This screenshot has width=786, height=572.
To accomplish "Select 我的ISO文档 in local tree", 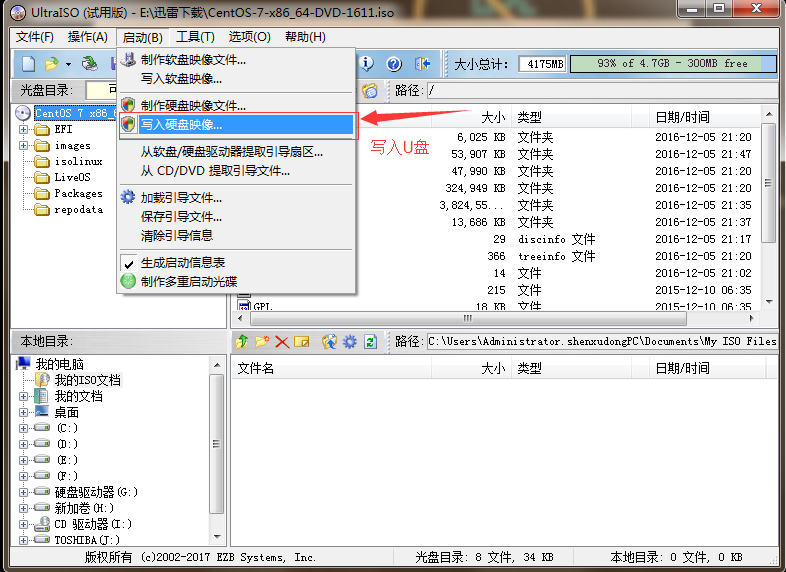I will pos(88,380).
